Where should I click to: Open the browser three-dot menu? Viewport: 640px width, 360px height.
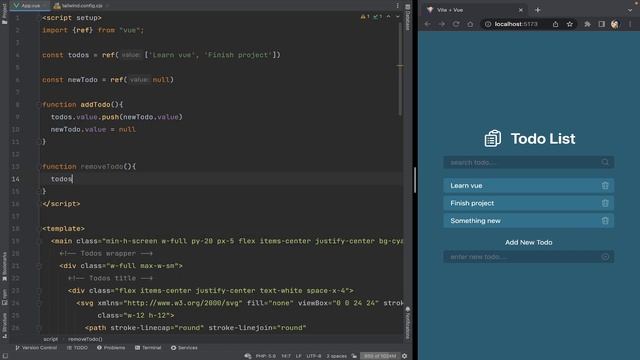click(x=630, y=24)
